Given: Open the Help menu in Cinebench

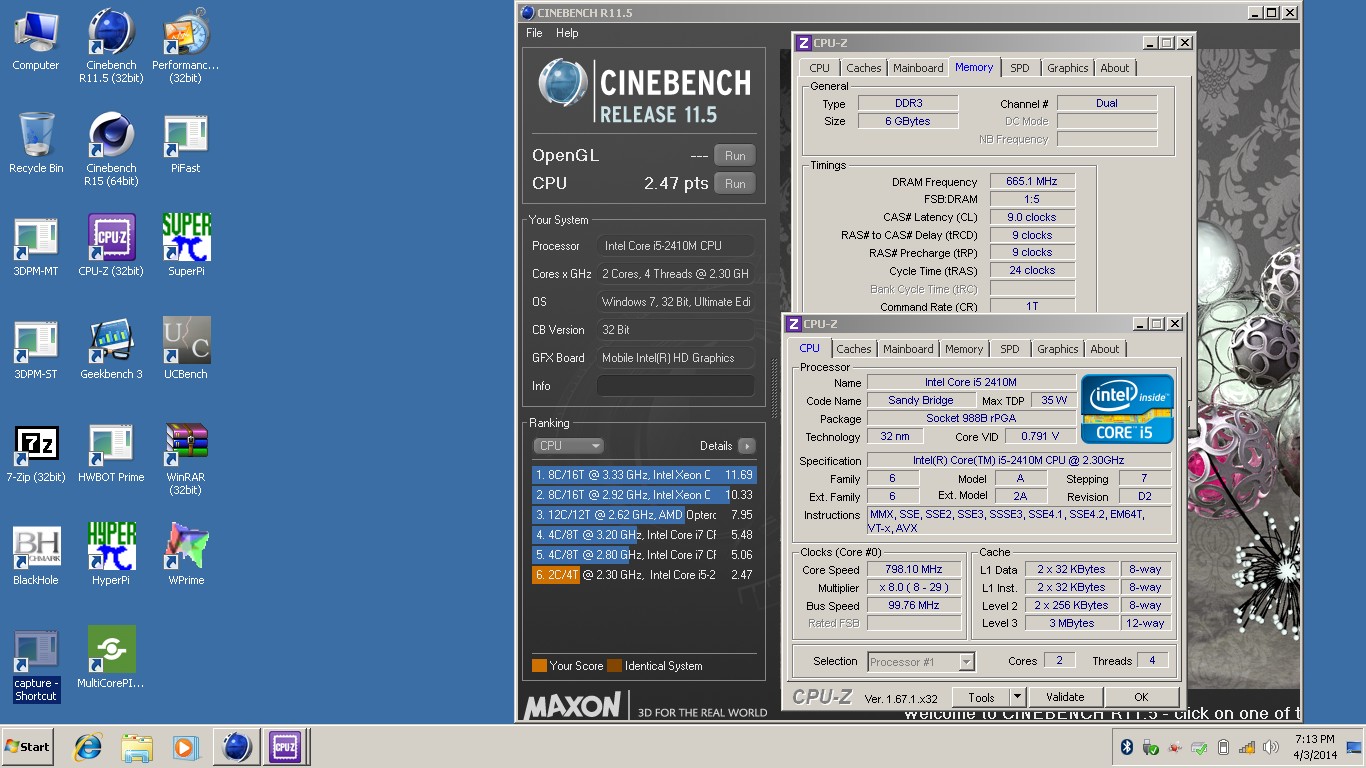Looking at the screenshot, I should click(567, 33).
